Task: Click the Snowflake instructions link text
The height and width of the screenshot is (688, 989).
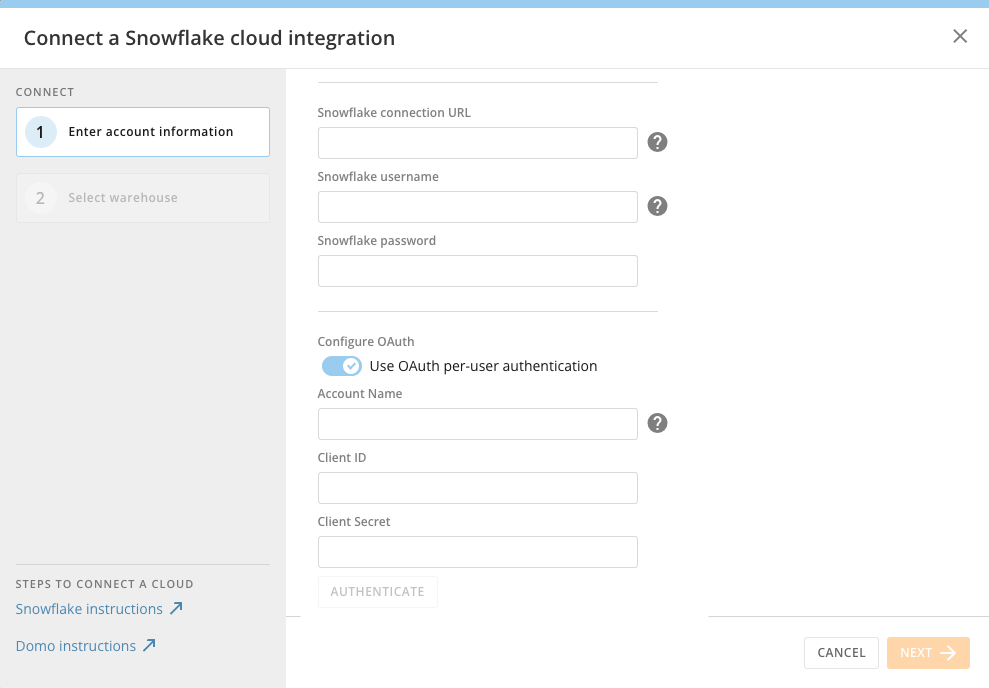Action: coord(89,609)
